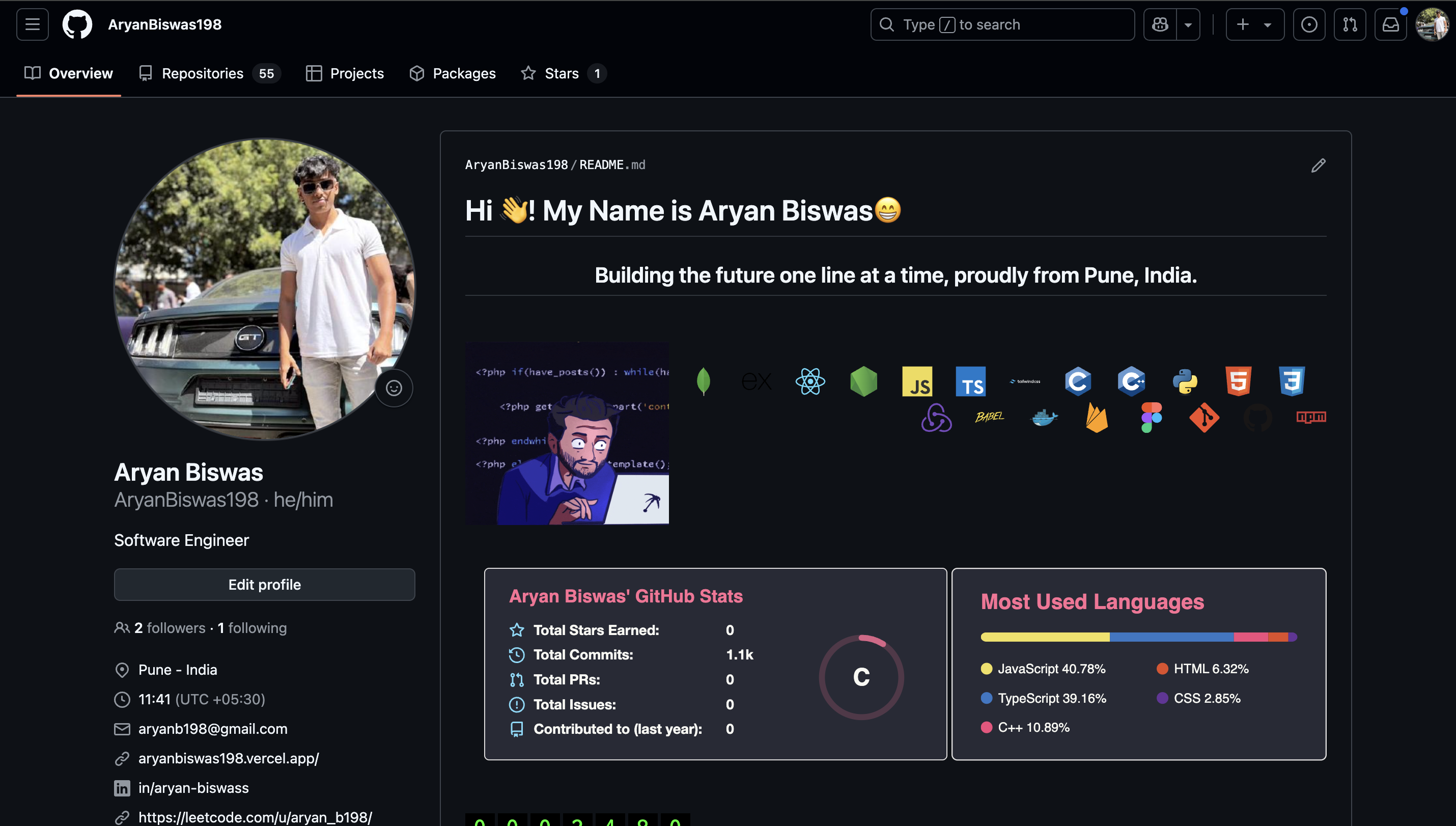1456x826 pixels.
Task: Click the PHP coding animation image
Action: (567, 433)
